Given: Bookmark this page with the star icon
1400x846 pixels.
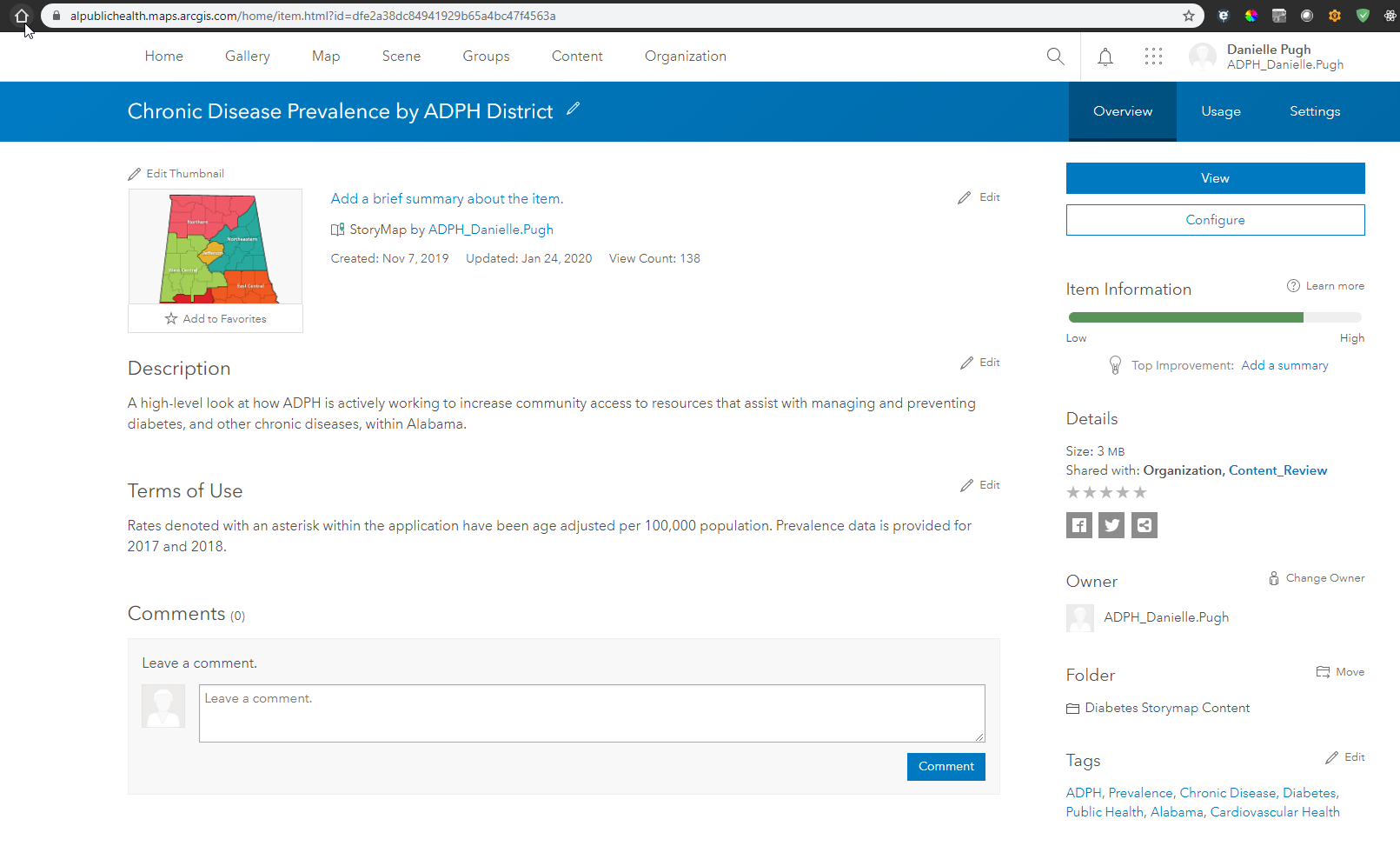Looking at the screenshot, I should point(1189,16).
